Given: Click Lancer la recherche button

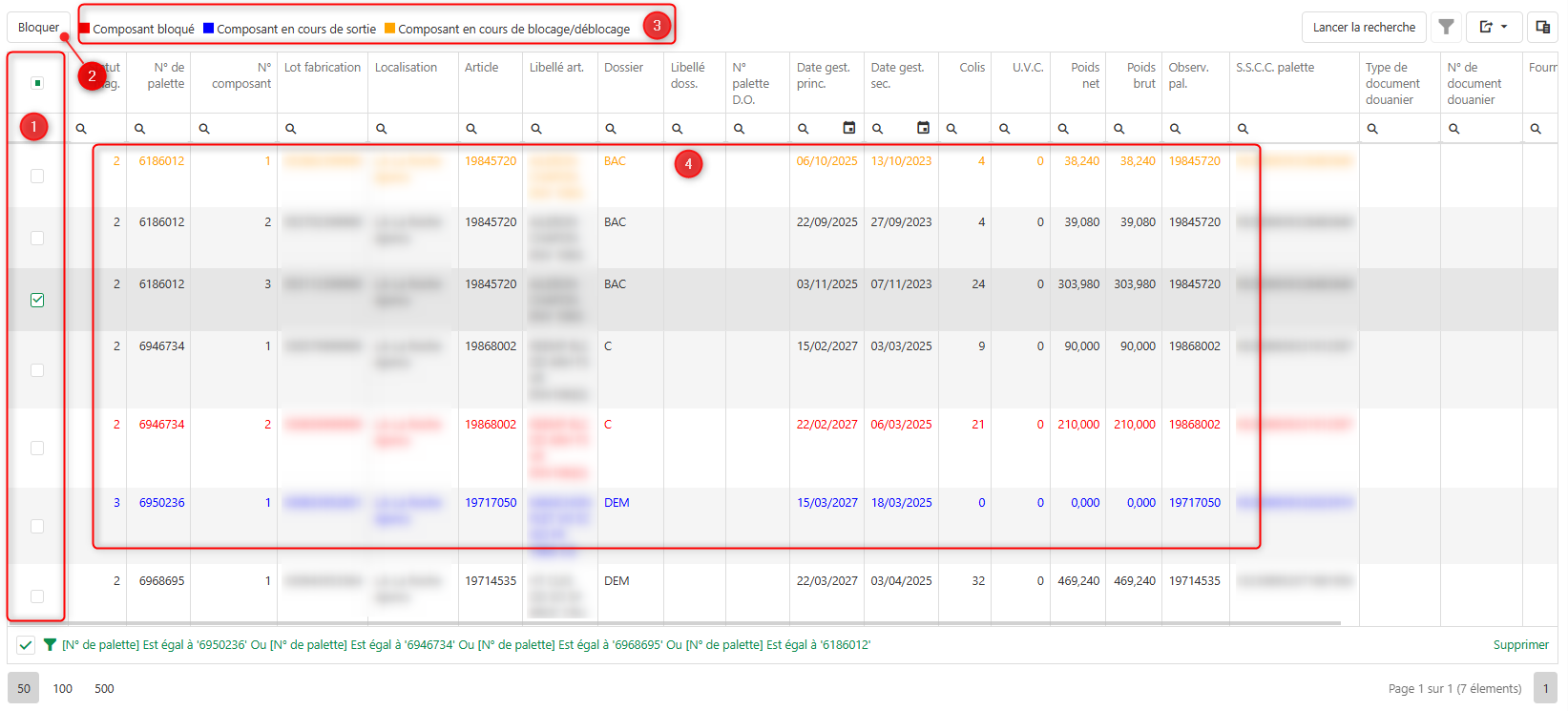Looking at the screenshot, I should 1363,28.
